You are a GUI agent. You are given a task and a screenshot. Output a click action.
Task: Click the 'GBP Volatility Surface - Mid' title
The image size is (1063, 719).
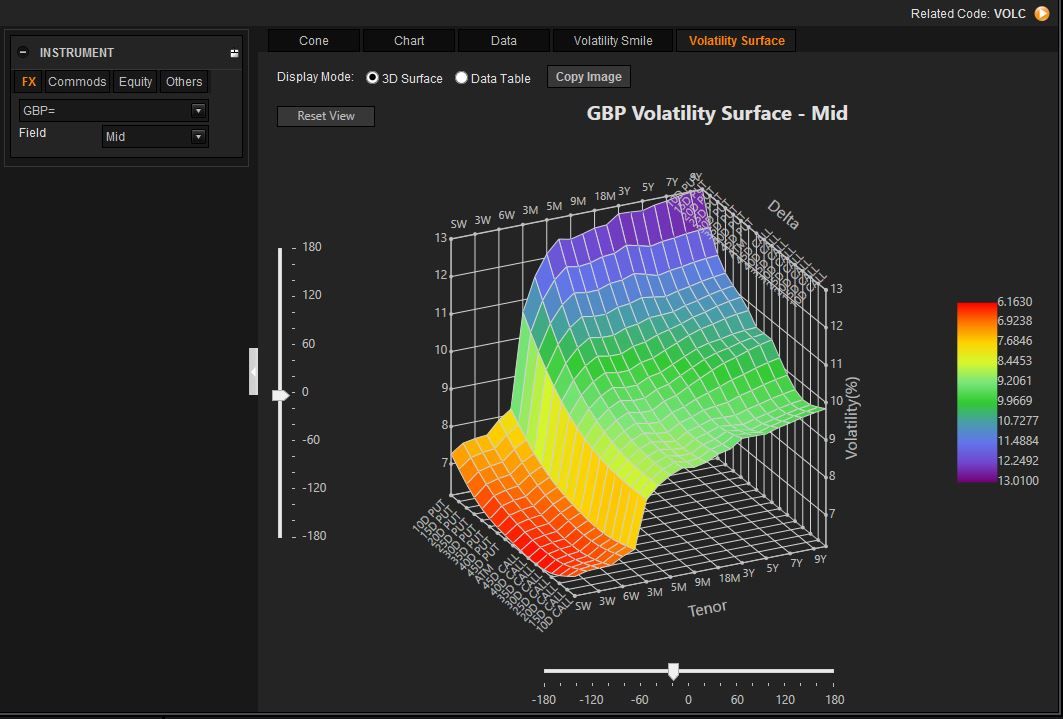pyautogui.click(x=717, y=112)
